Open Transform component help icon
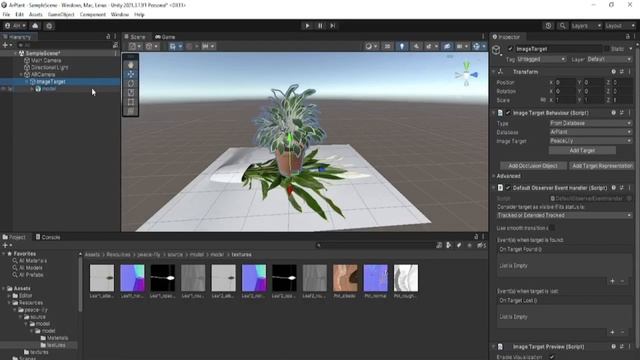Image resolution: width=640 pixels, height=360 pixels. [613, 72]
